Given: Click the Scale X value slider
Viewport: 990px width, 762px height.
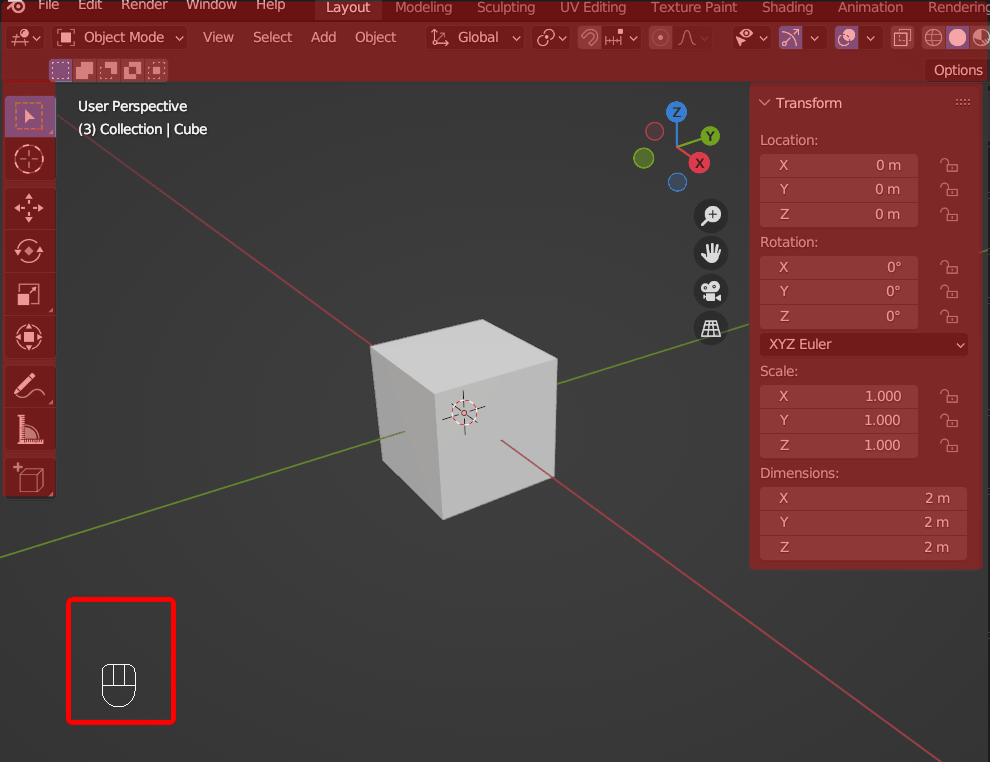Looking at the screenshot, I should point(838,396).
